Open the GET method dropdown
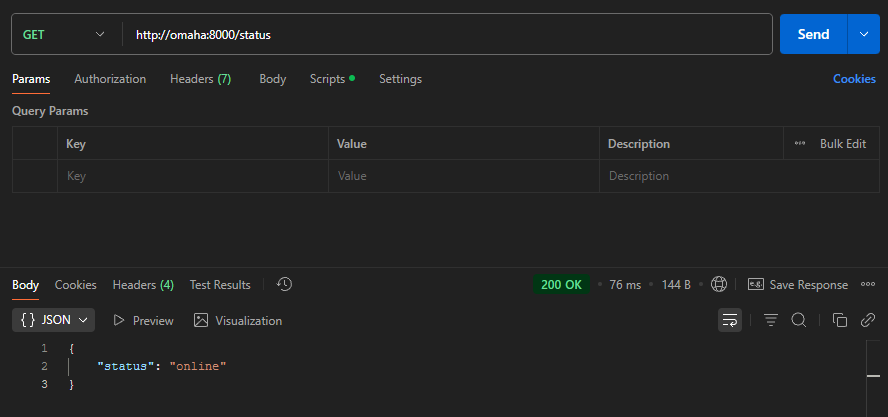This screenshot has height=417, width=888. (63, 34)
